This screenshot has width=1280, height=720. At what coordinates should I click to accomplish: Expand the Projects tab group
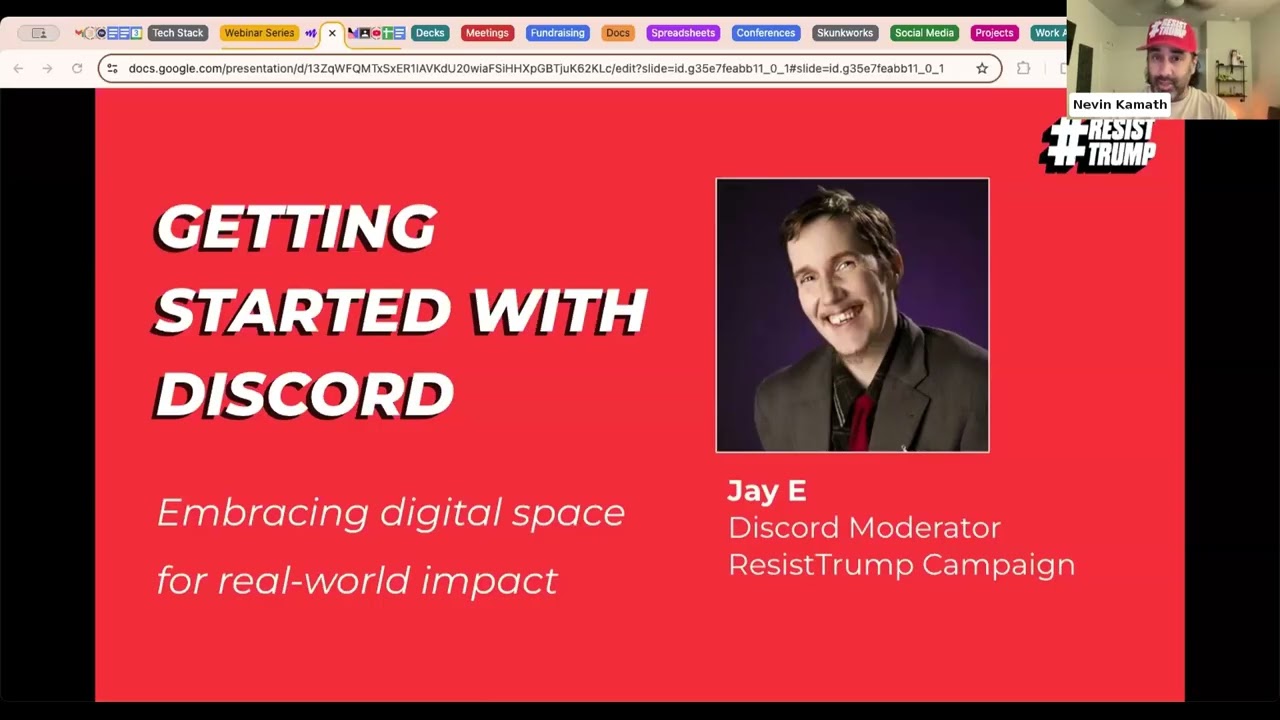pyautogui.click(x=994, y=33)
